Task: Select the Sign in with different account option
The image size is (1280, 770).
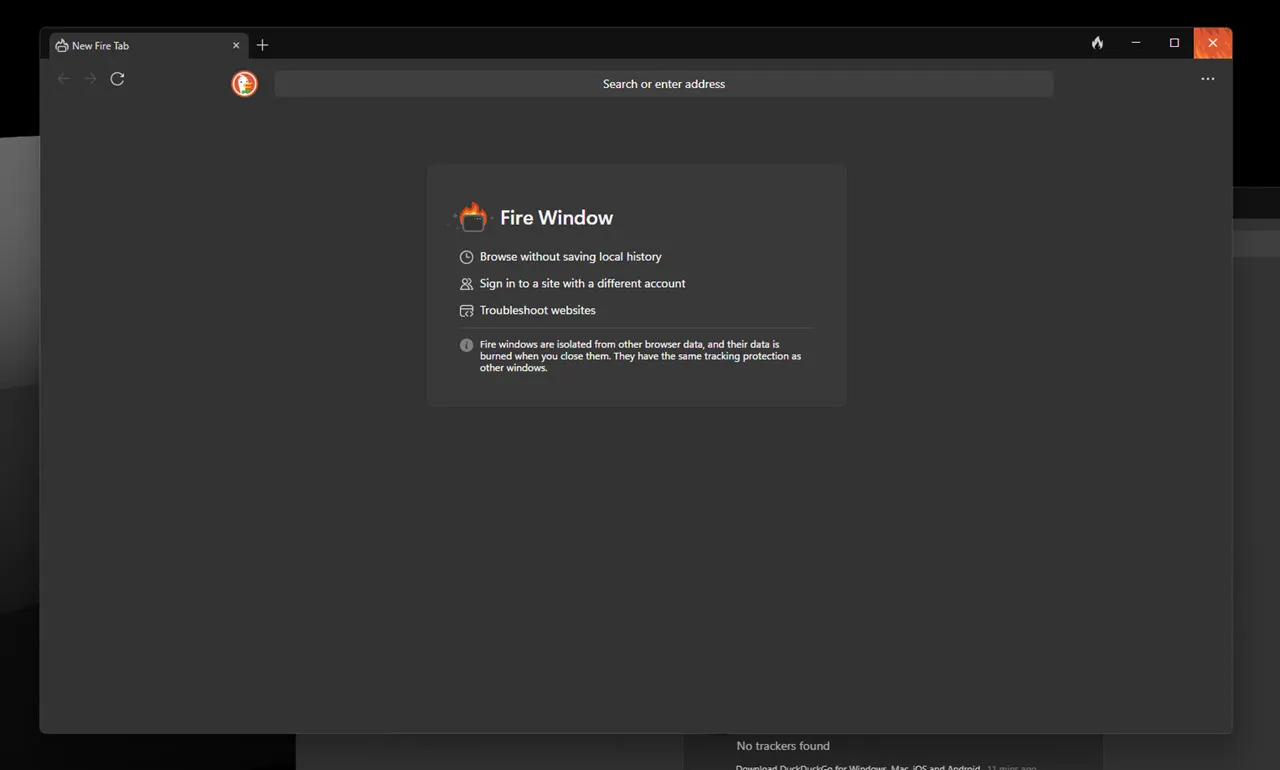Action: point(582,284)
